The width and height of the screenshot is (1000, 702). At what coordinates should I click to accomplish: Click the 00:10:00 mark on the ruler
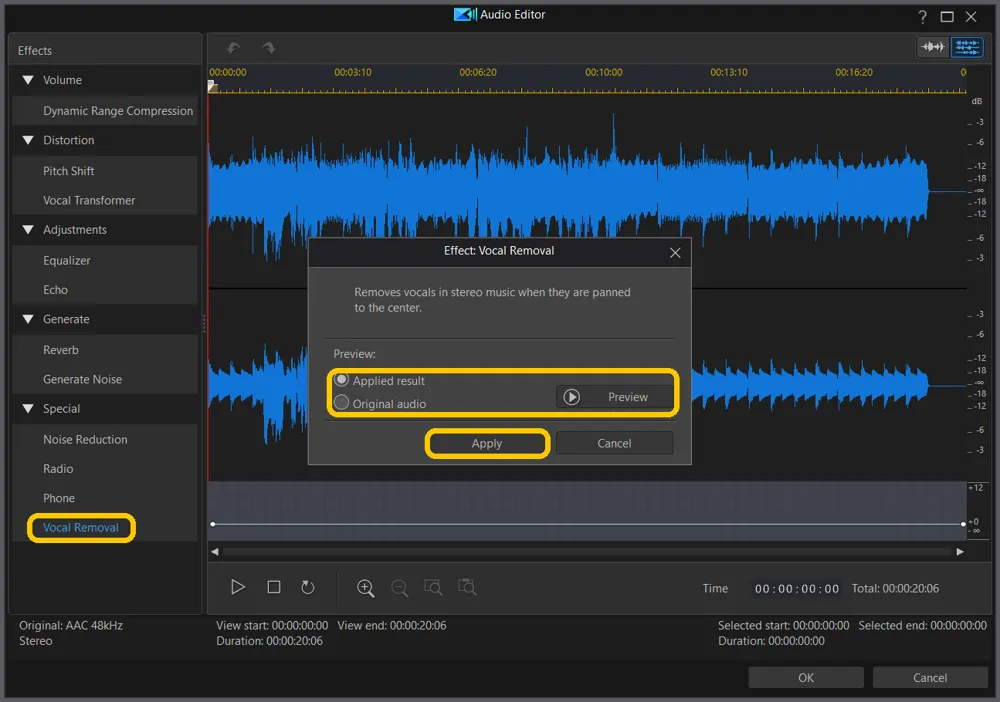pos(603,72)
